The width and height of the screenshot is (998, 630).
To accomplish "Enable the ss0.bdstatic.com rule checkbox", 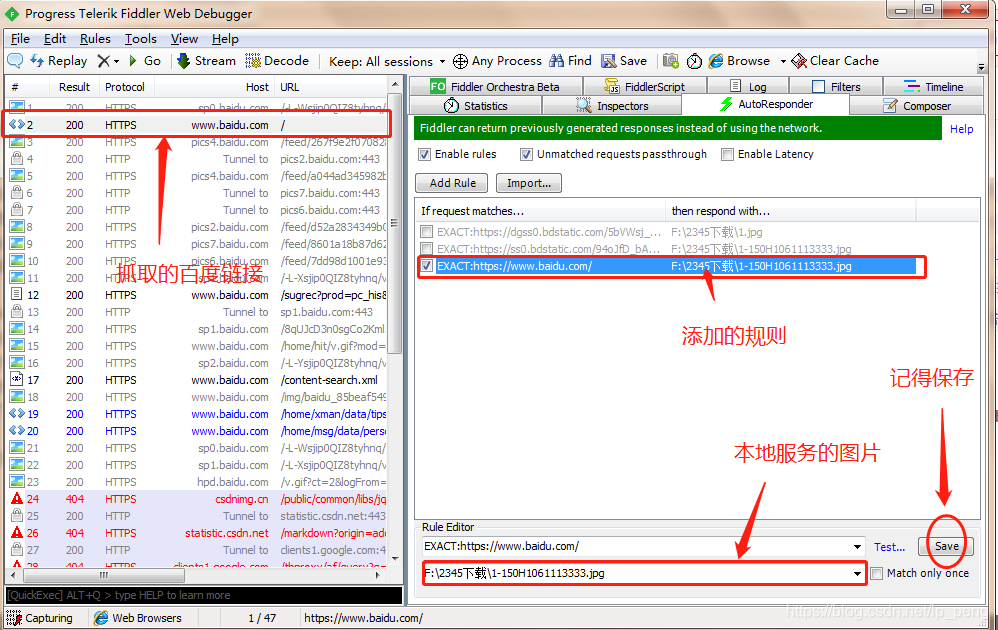I will point(426,249).
